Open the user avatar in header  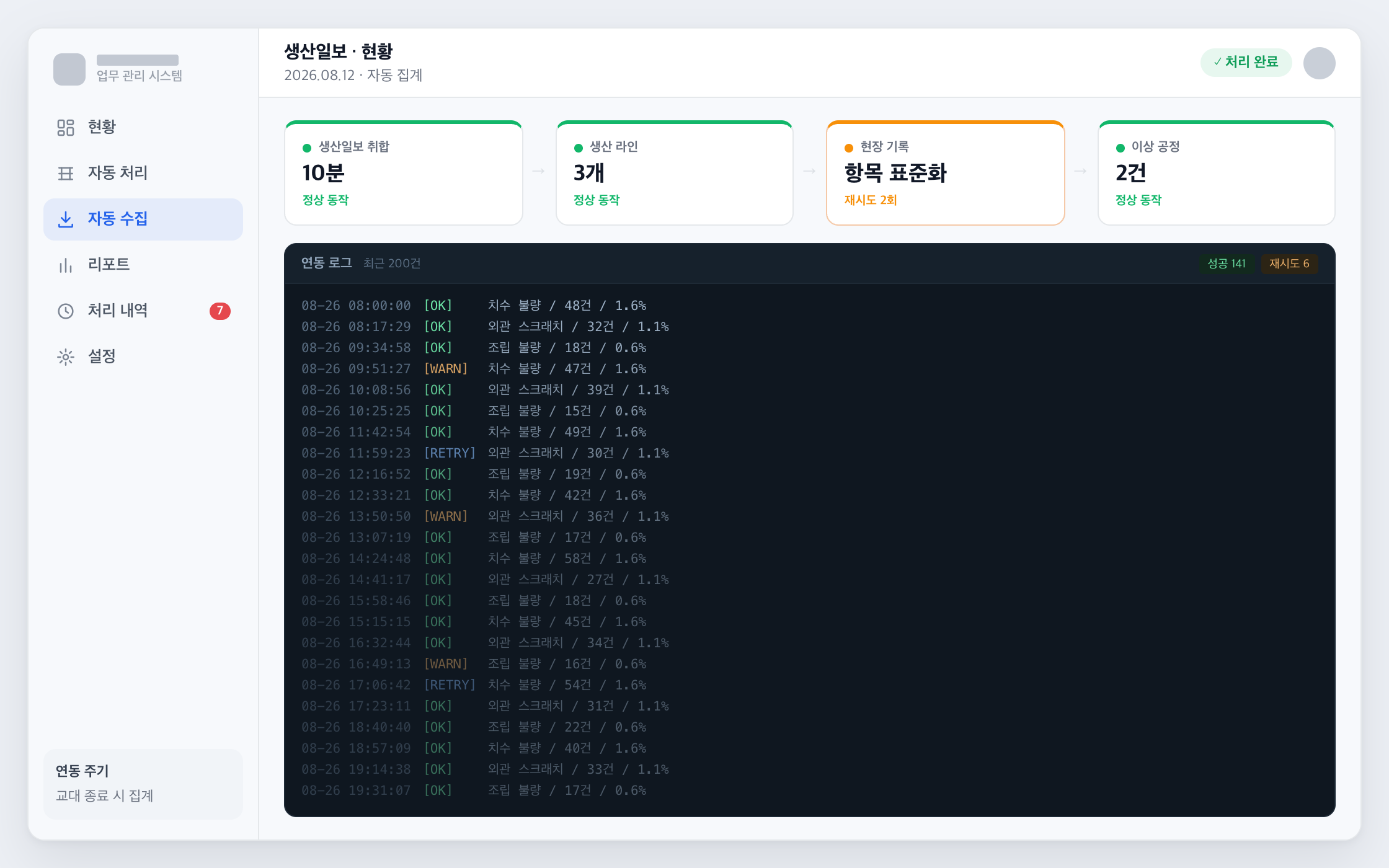click(1319, 63)
